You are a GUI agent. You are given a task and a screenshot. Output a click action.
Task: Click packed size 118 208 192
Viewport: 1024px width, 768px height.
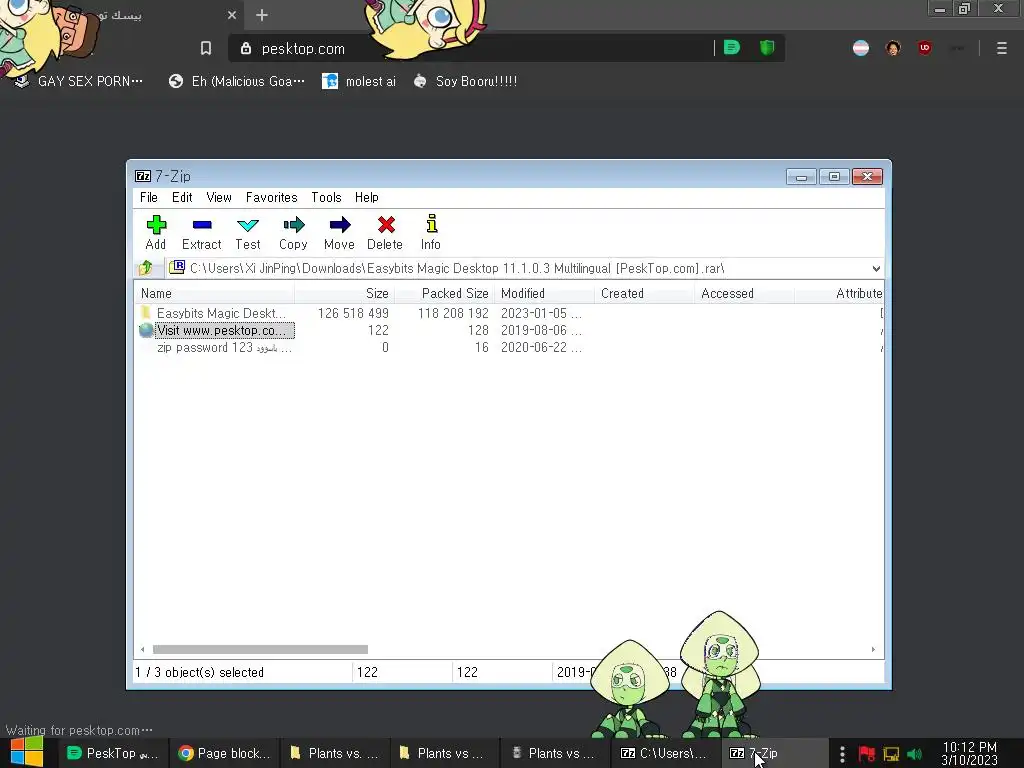[x=453, y=313]
